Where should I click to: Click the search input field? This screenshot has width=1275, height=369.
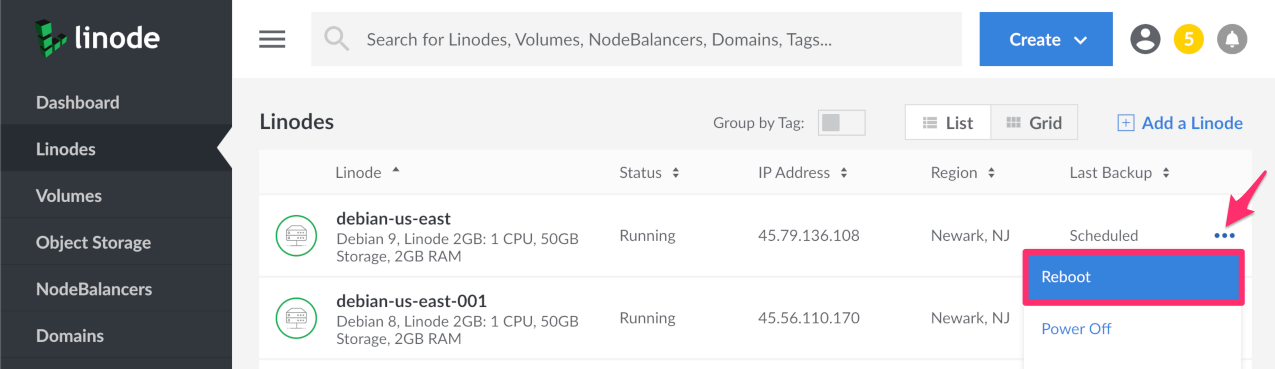tap(636, 39)
